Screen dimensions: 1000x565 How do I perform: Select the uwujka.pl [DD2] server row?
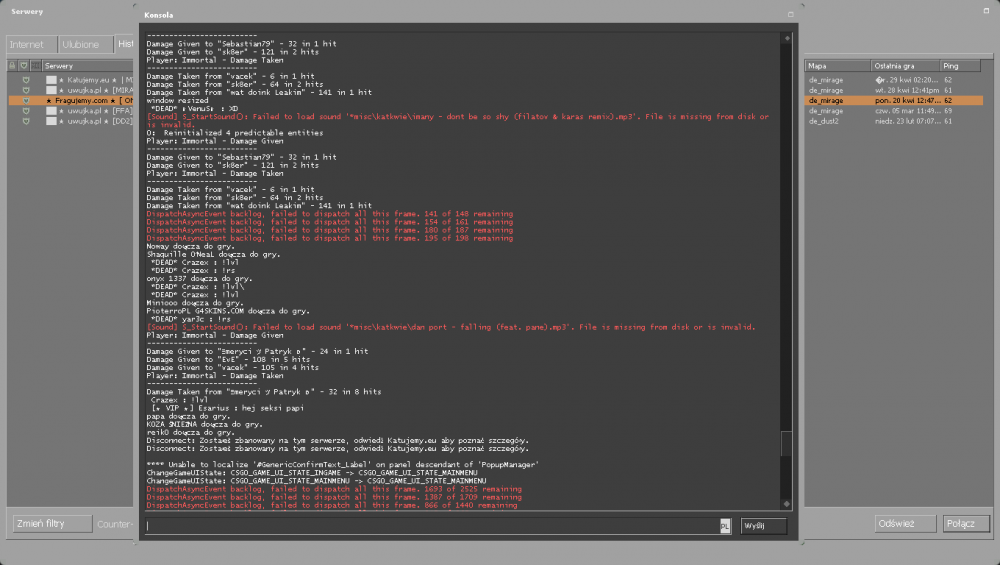(71, 121)
